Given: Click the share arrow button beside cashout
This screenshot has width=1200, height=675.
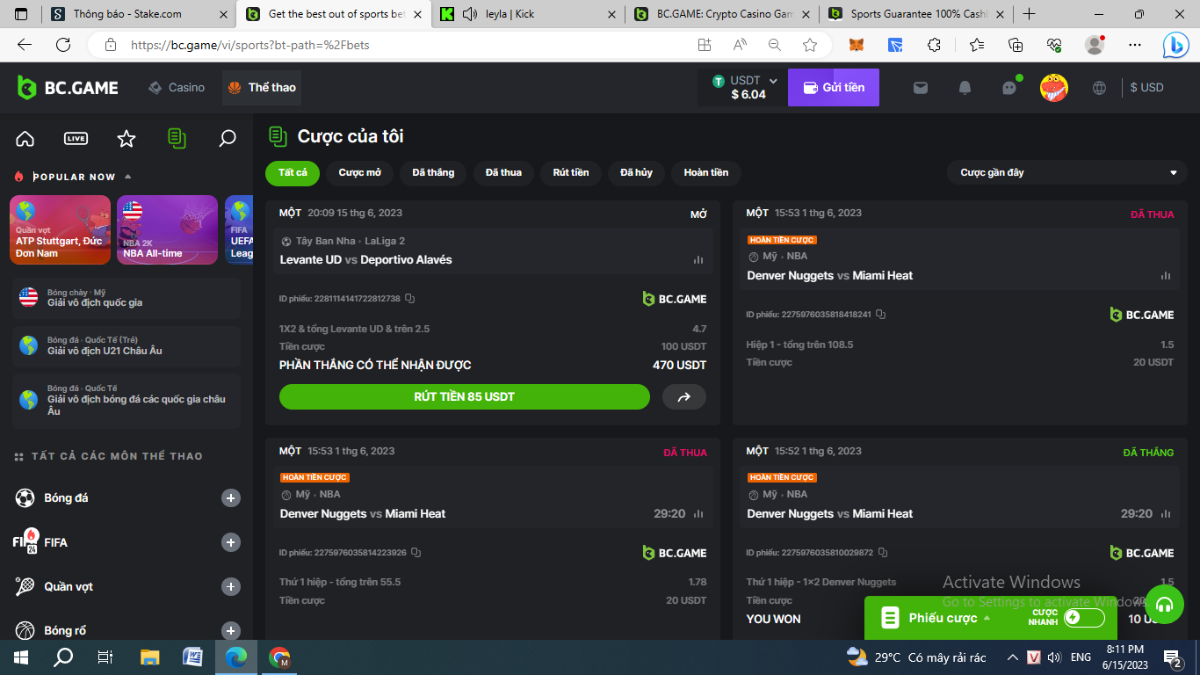Looking at the screenshot, I should pos(684,397).
